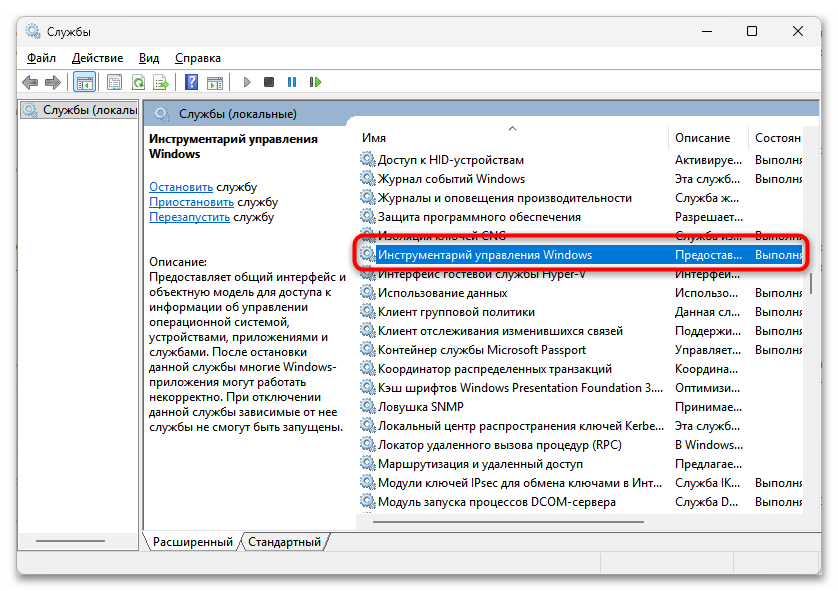
Task: Open the Help toolbar icon
Action: click(x=191, y=82)
